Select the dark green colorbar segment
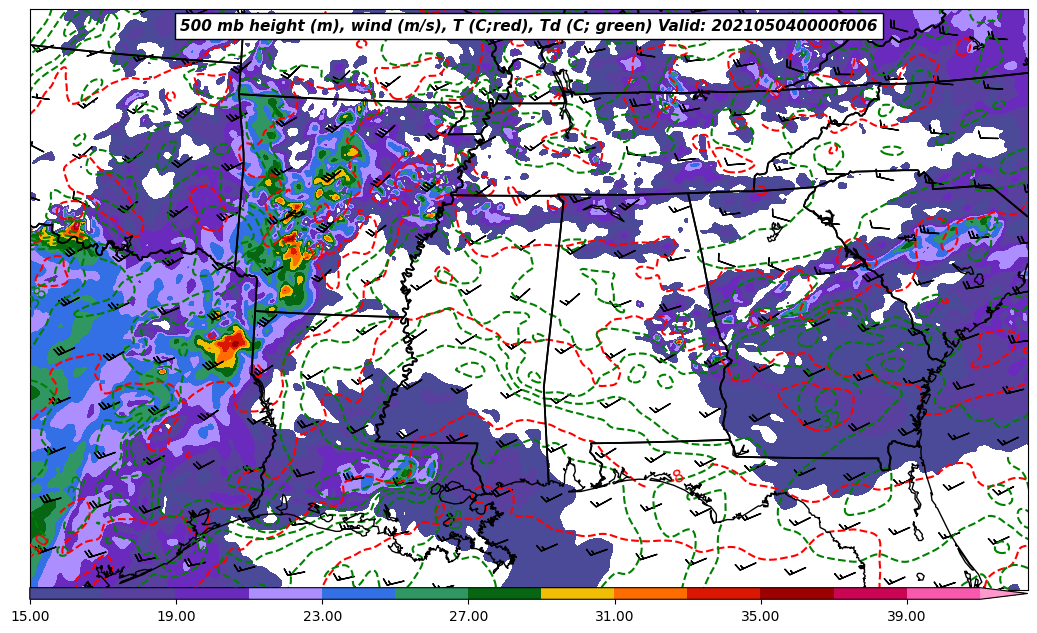 (504, 593)
